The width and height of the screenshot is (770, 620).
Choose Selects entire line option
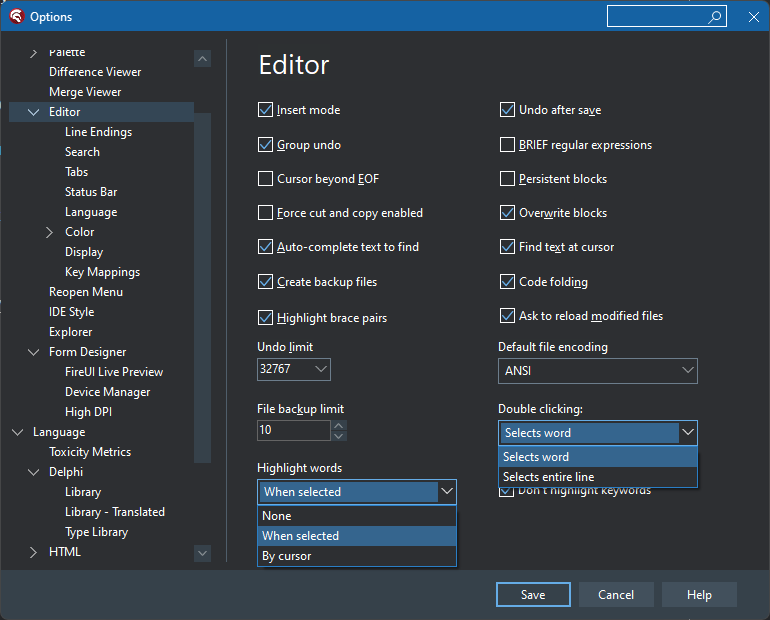[598, 477]
